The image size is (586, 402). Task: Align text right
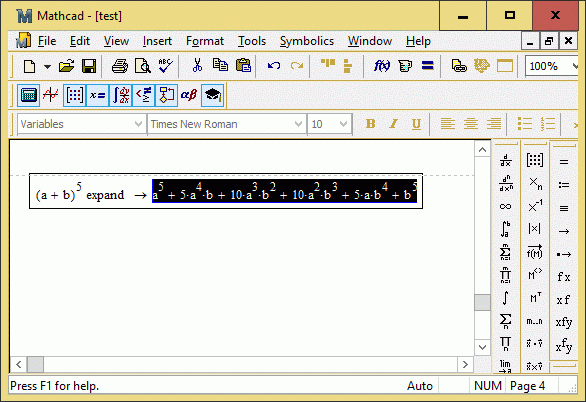pos(494,124)
